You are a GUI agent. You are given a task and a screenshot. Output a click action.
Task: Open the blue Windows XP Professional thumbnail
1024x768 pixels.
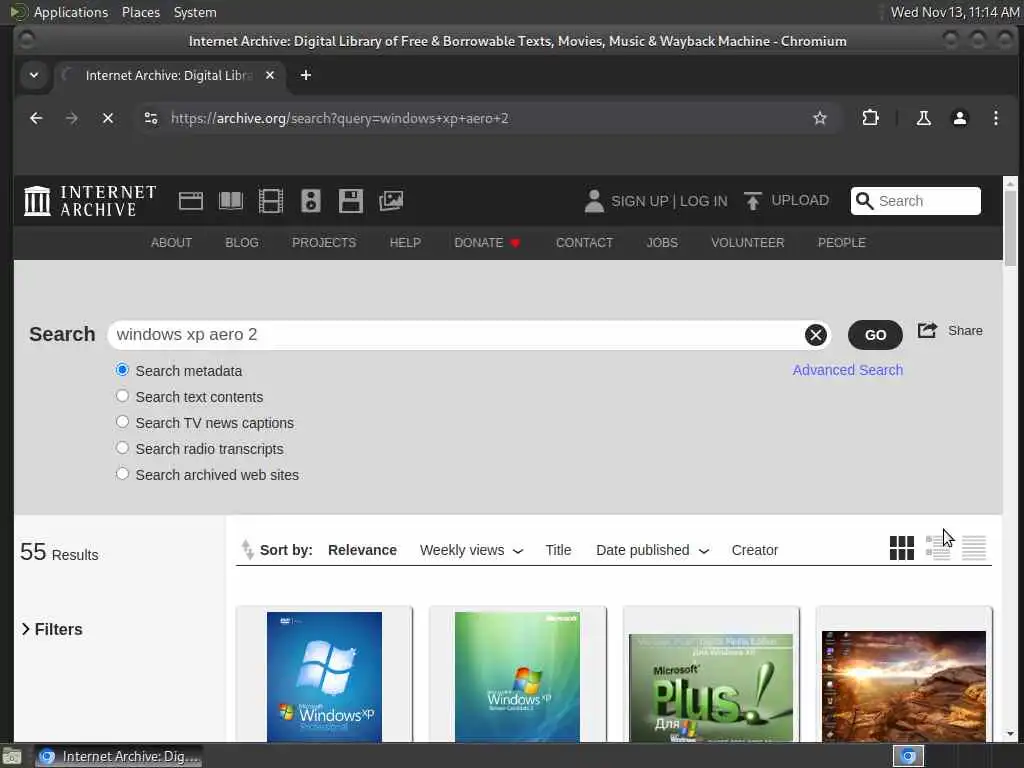point(325,677)
